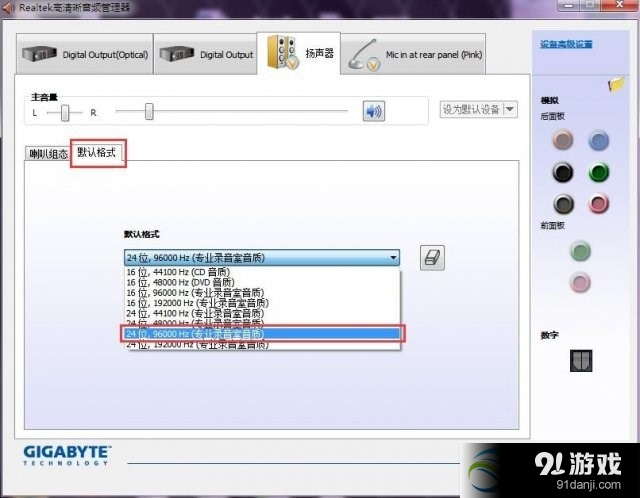Click the black rear panel jack
Screen dimensions: 640x498
click(x=563, y=172)
